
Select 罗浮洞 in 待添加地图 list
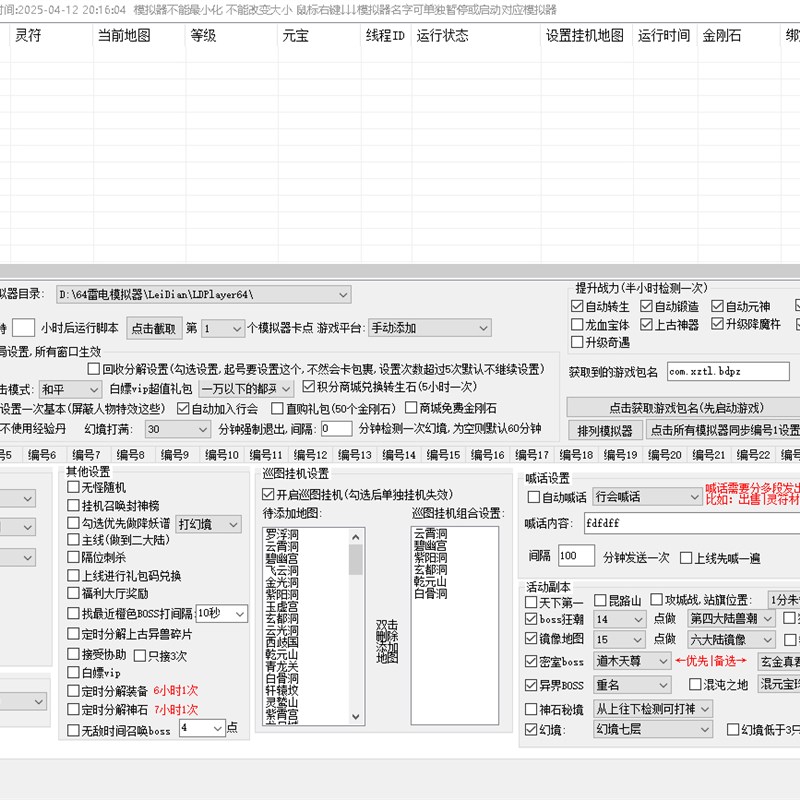click(x=282, y=535)
